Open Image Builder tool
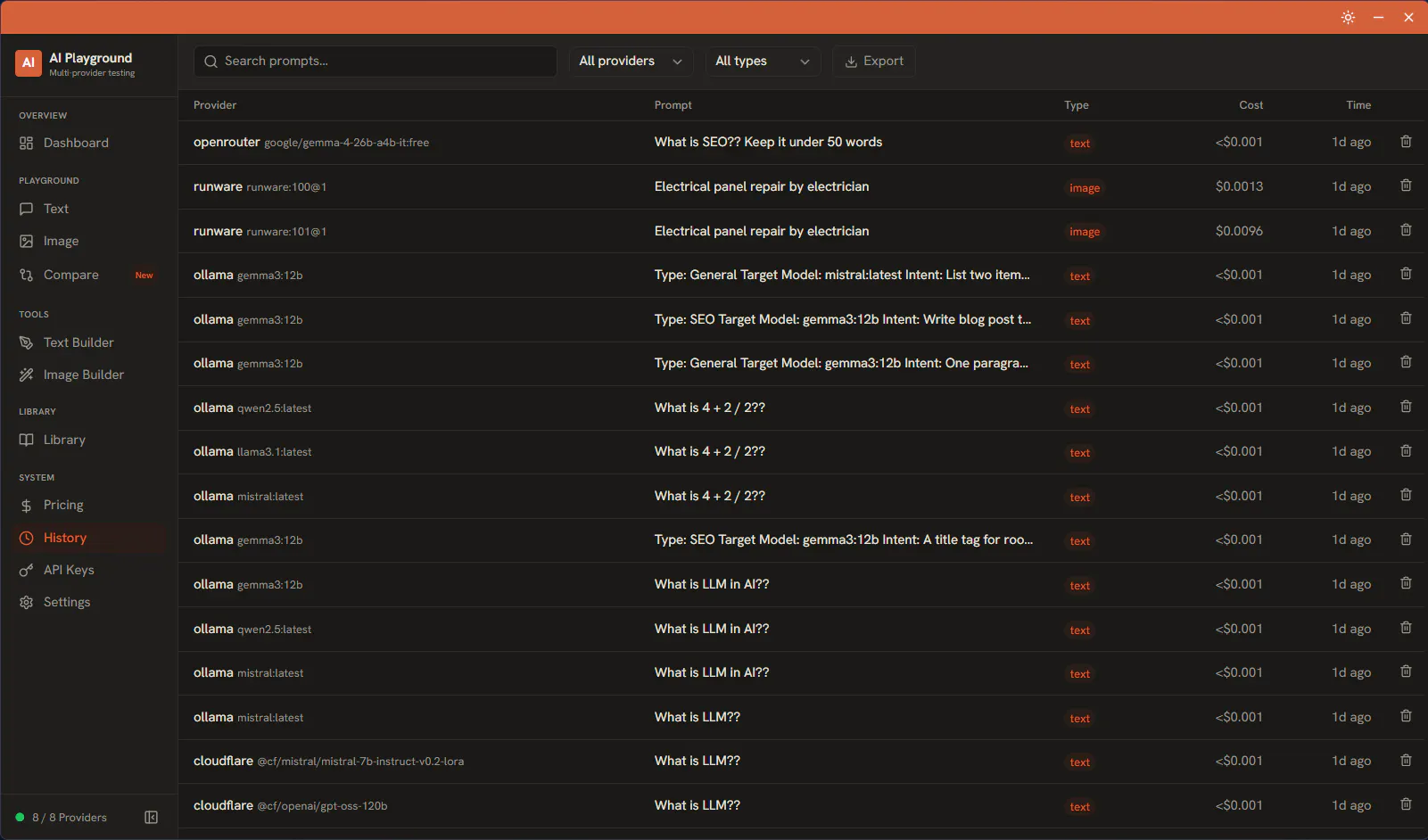 pos(83,375)
